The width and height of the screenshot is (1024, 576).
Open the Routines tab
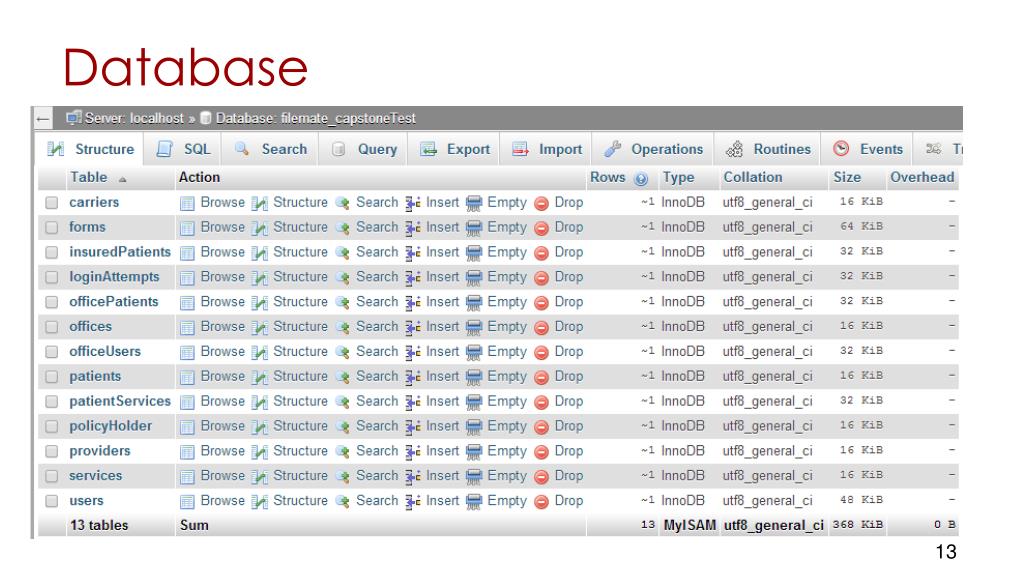[x=768, y=149]
